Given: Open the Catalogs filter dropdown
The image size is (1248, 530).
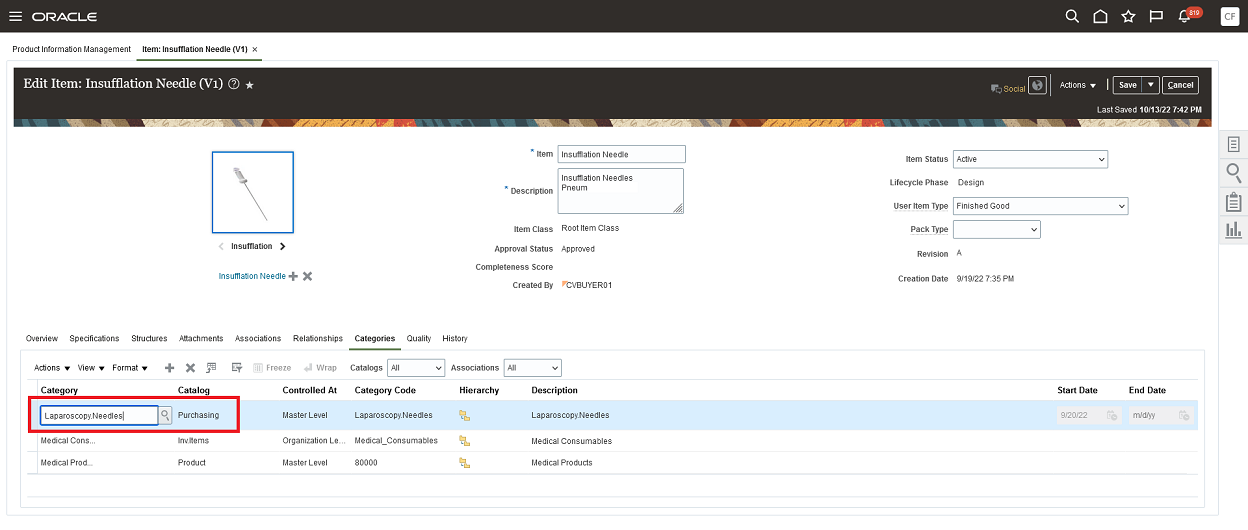Looking at the screenshot, I should pos(415,368).
